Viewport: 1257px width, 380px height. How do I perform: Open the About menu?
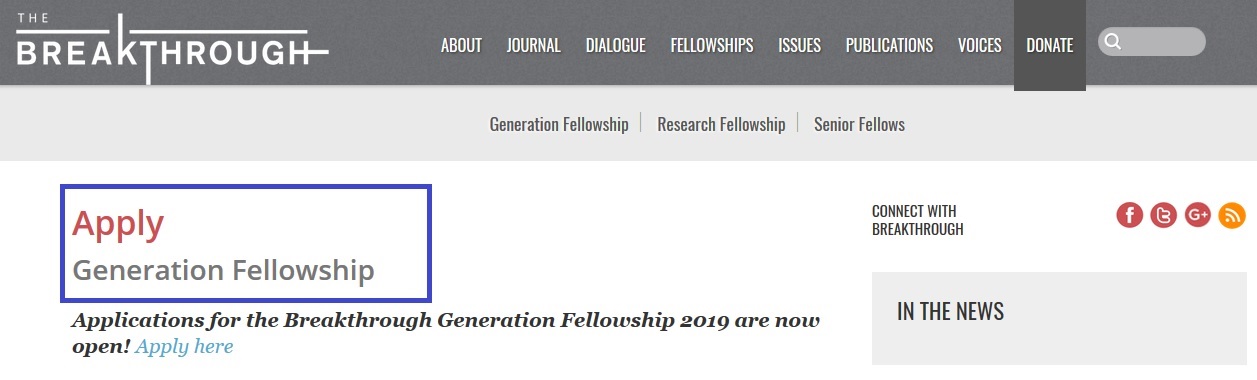point(461,45)
